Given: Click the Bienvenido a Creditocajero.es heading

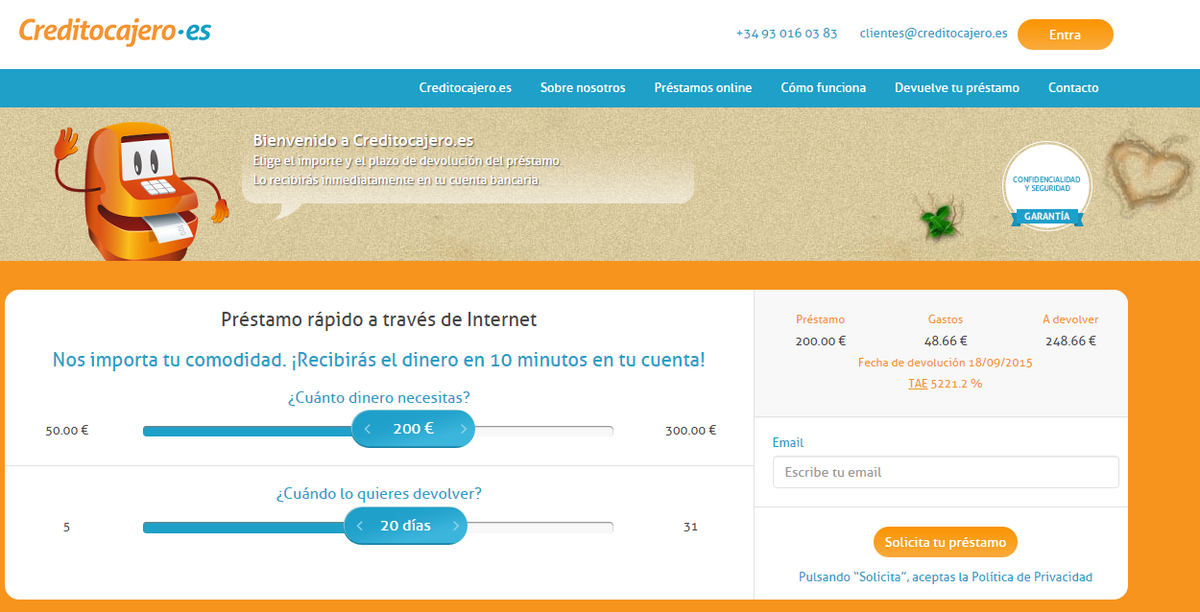Looking at the screenshot, I should pyautogui.click(x=363, y=140).
